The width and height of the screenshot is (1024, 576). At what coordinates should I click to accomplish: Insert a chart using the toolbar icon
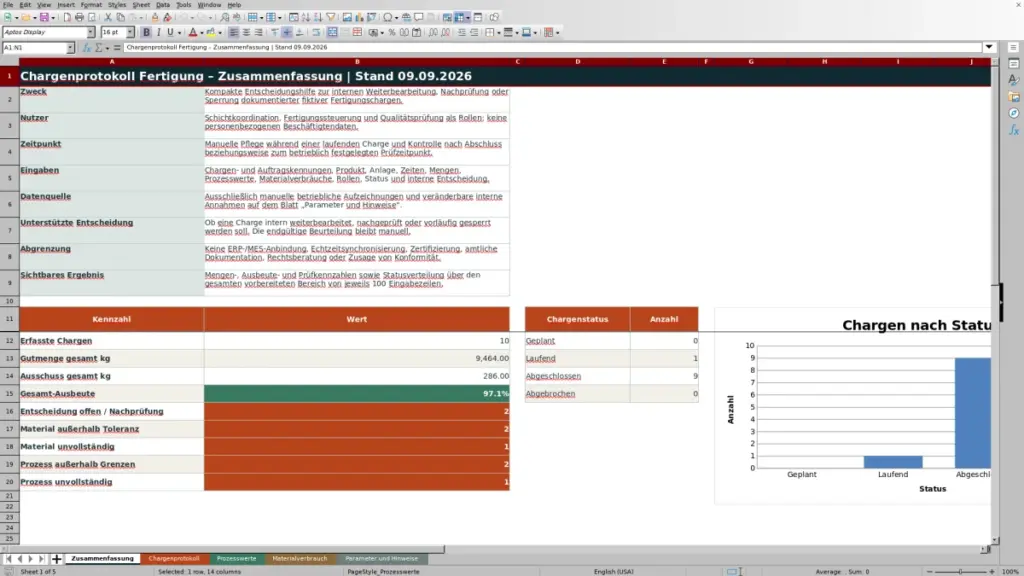click(359, 18)
